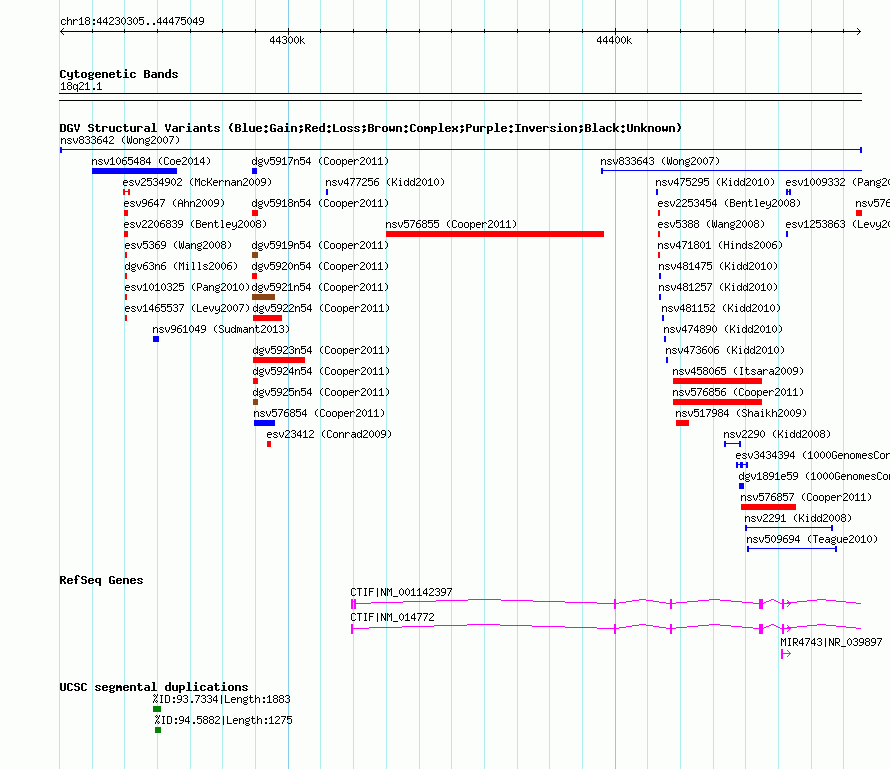Click the chr18:44230305..44475049 region label
Viewport: 890px width, 769px height.
click(132, 21)
